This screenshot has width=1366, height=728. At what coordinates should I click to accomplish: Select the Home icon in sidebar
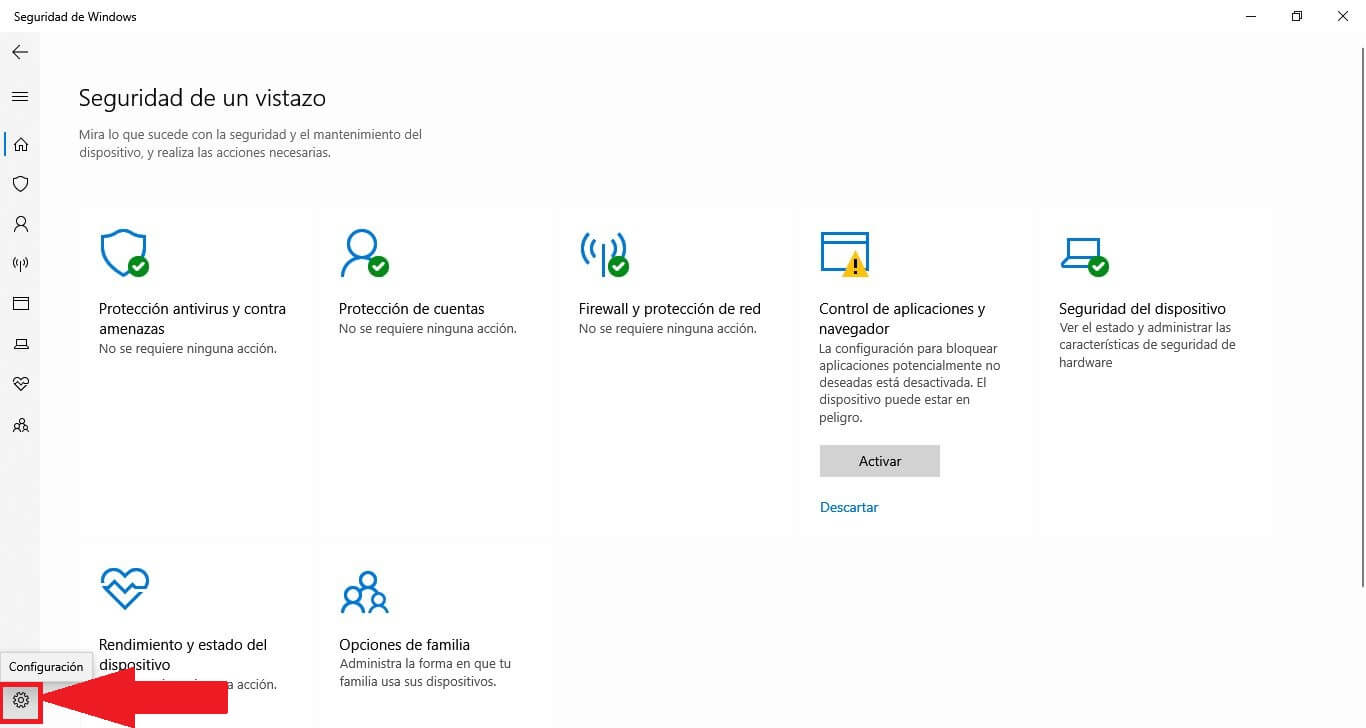coord(20,144)
